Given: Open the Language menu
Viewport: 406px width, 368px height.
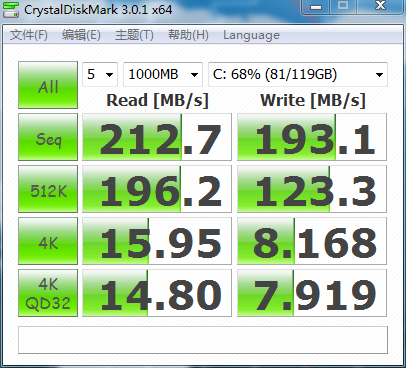Looking at the screenshot, I should tap(251, 35).
